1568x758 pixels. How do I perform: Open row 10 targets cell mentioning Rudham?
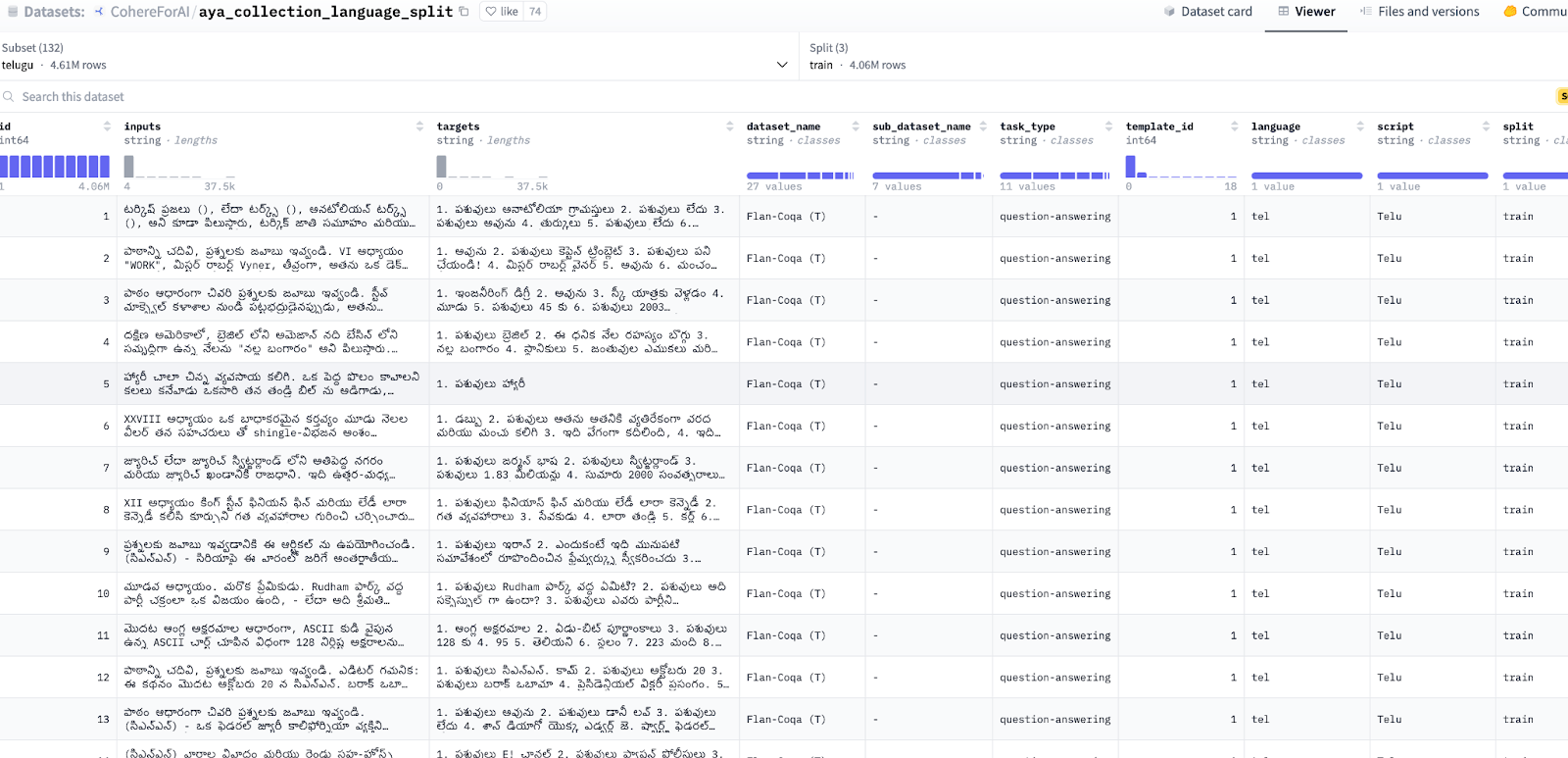coord(584,593)
